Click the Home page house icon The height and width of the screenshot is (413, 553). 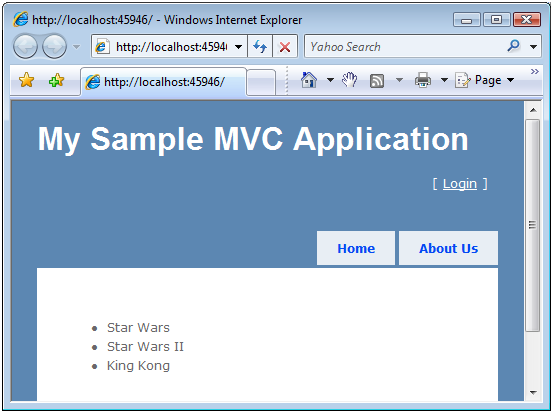point(309,80)
